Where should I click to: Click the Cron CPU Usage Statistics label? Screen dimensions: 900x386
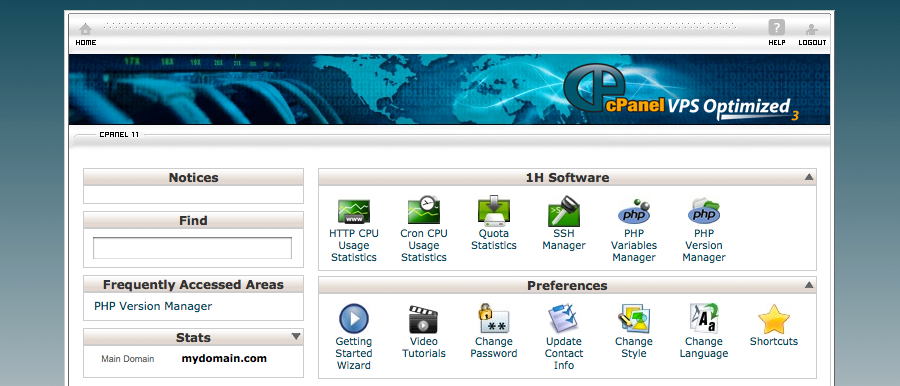[424, 245]
